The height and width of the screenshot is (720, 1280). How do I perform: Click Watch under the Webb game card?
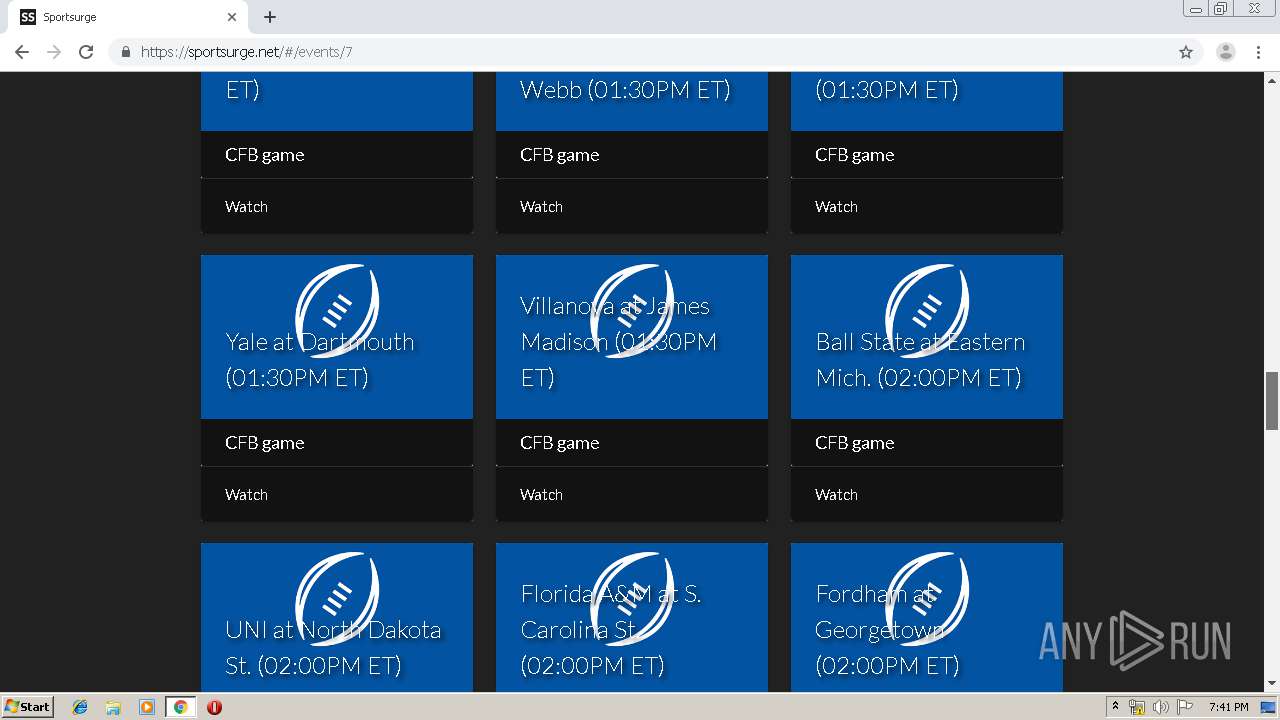pyautogui.click(x=541, y=206)
